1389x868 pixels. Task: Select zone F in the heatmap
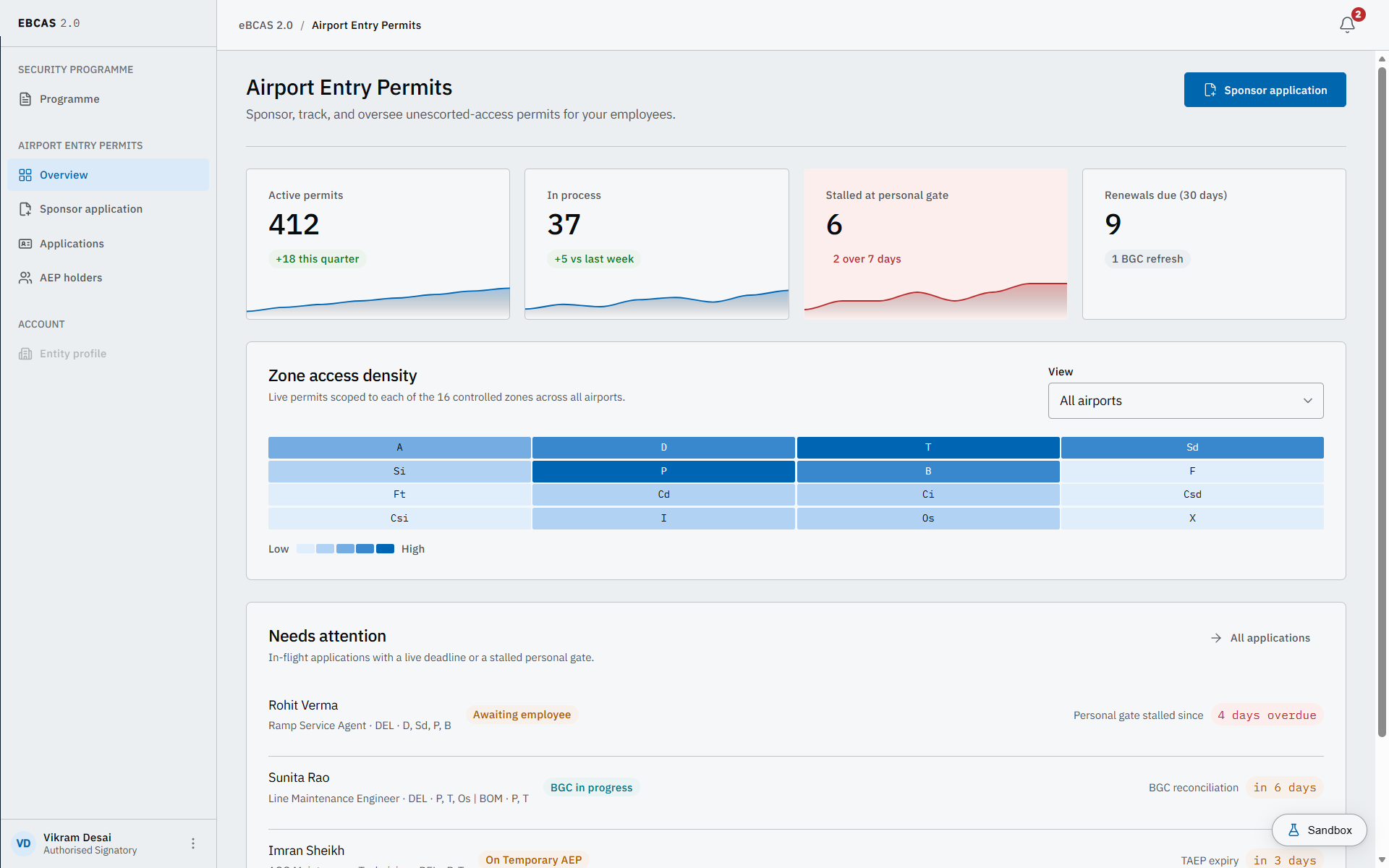tap(1192, 471)
